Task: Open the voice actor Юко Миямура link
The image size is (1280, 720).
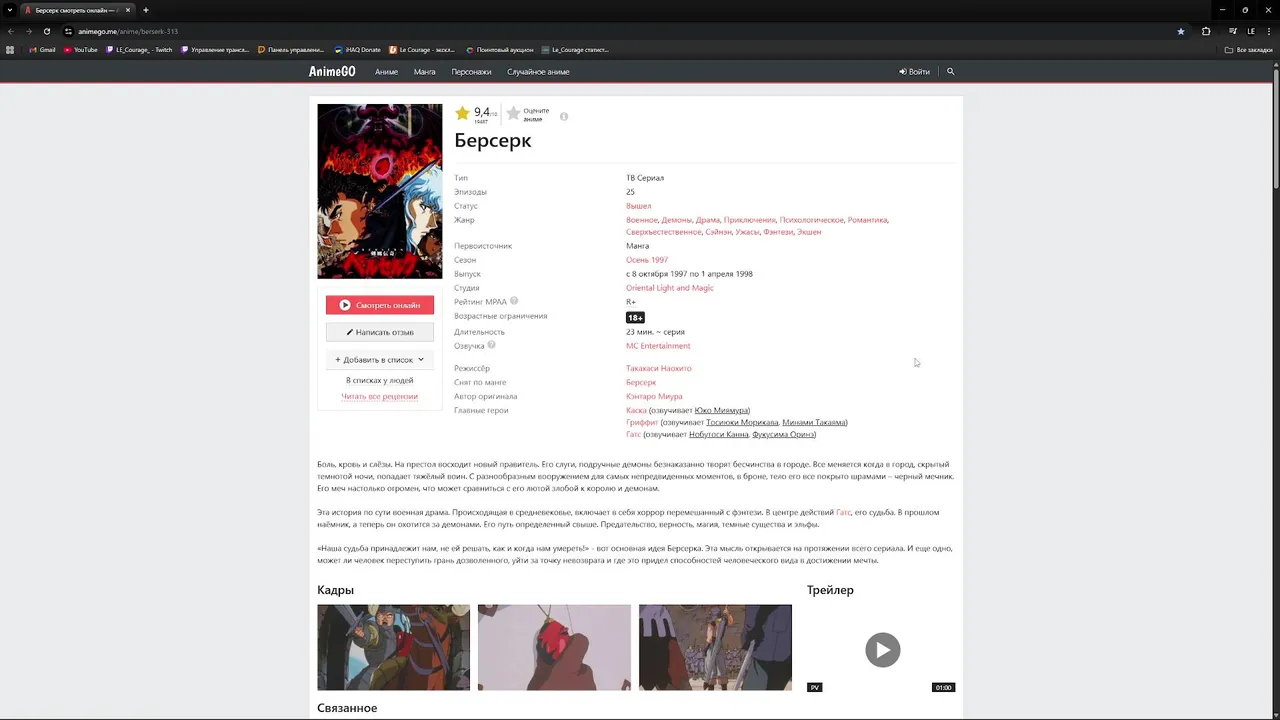Action: tap(721, 410)
